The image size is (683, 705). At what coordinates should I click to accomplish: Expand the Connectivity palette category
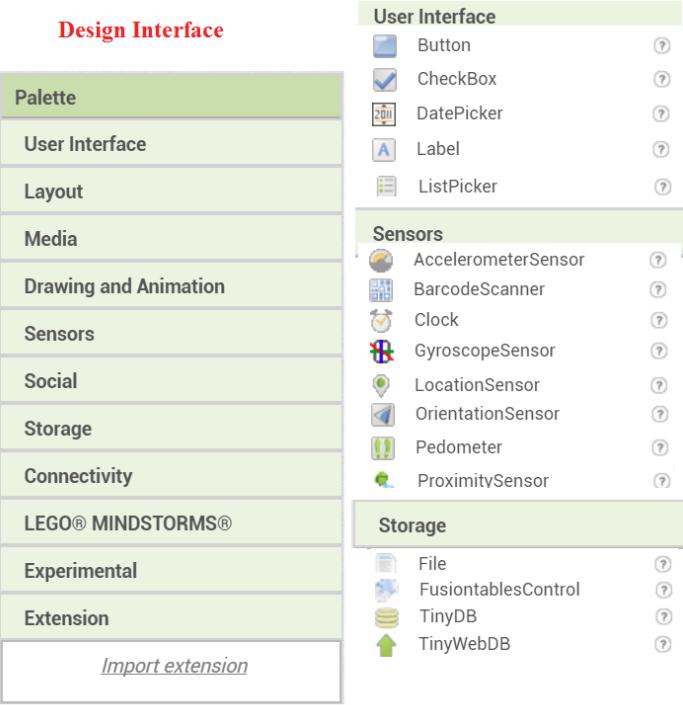pyautogui.click(x=171, y=477)
